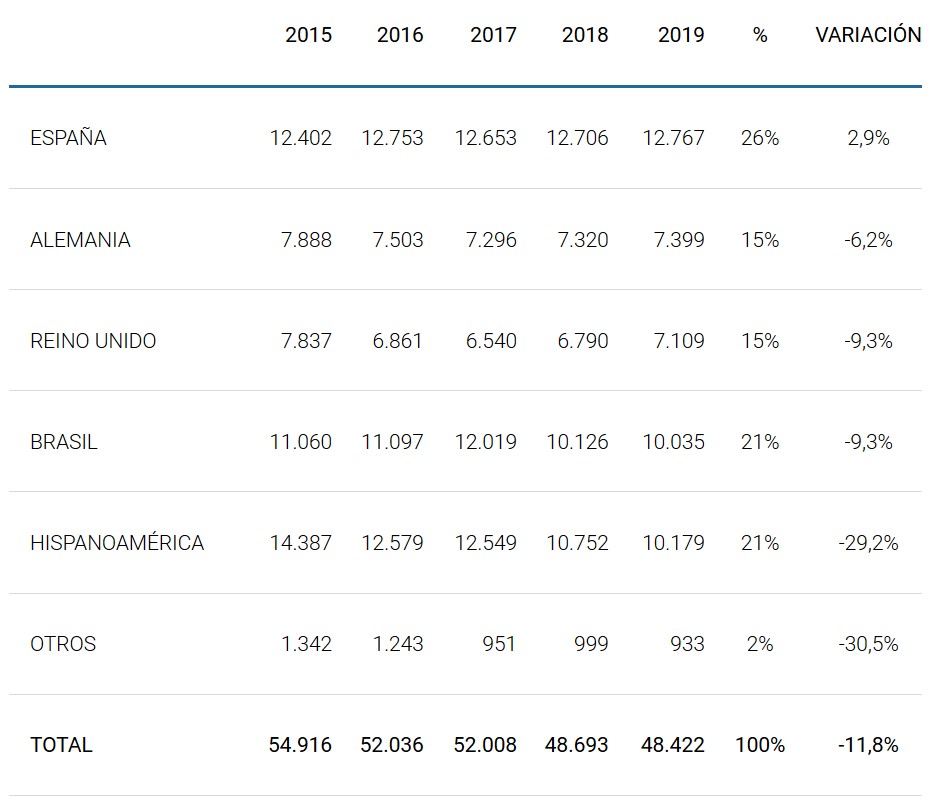Click the REINO UNIDO row label
This screenshot has width=933, height=799.
pyautogui.click(x=93, y=341)
